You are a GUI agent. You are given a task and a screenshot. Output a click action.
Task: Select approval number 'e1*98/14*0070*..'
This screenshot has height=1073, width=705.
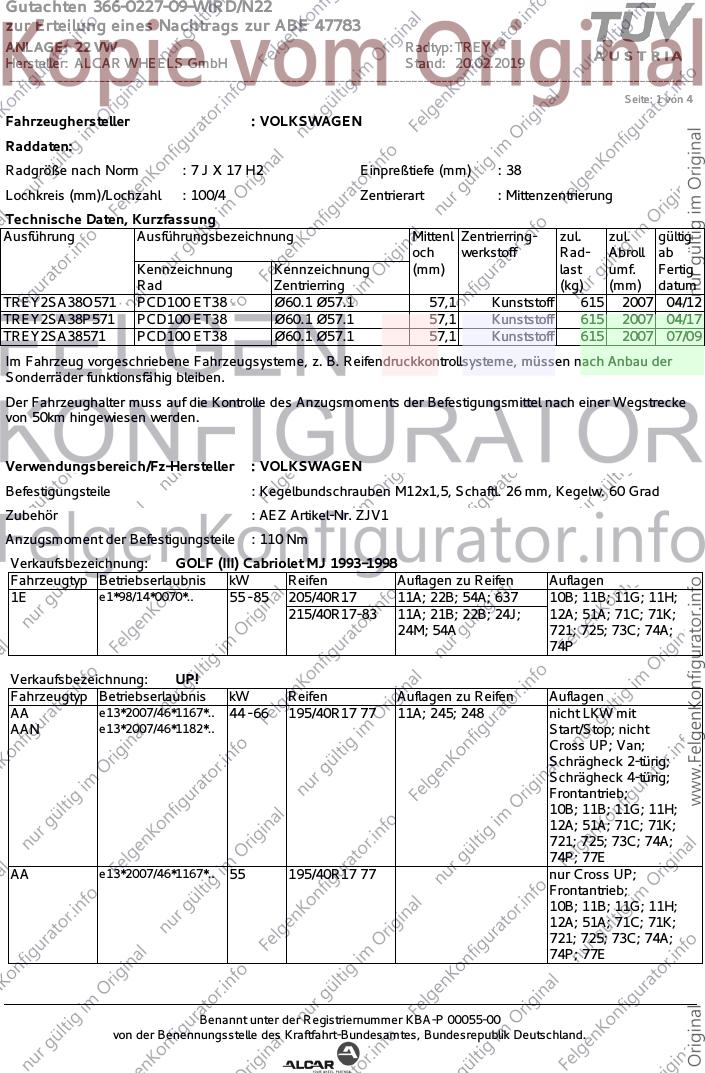pyautogui.click(x=146, y=597)
